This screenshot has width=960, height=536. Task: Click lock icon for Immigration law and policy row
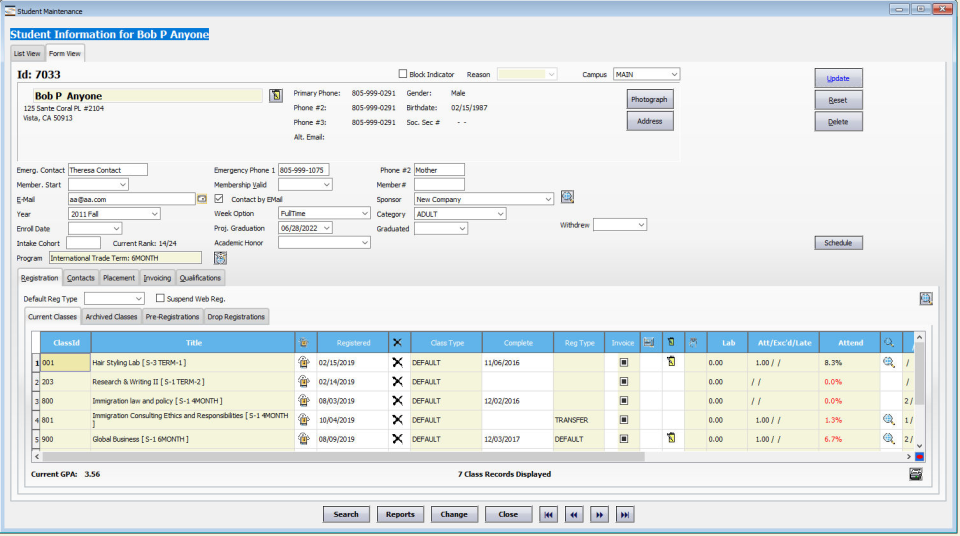tap(304, 401)
